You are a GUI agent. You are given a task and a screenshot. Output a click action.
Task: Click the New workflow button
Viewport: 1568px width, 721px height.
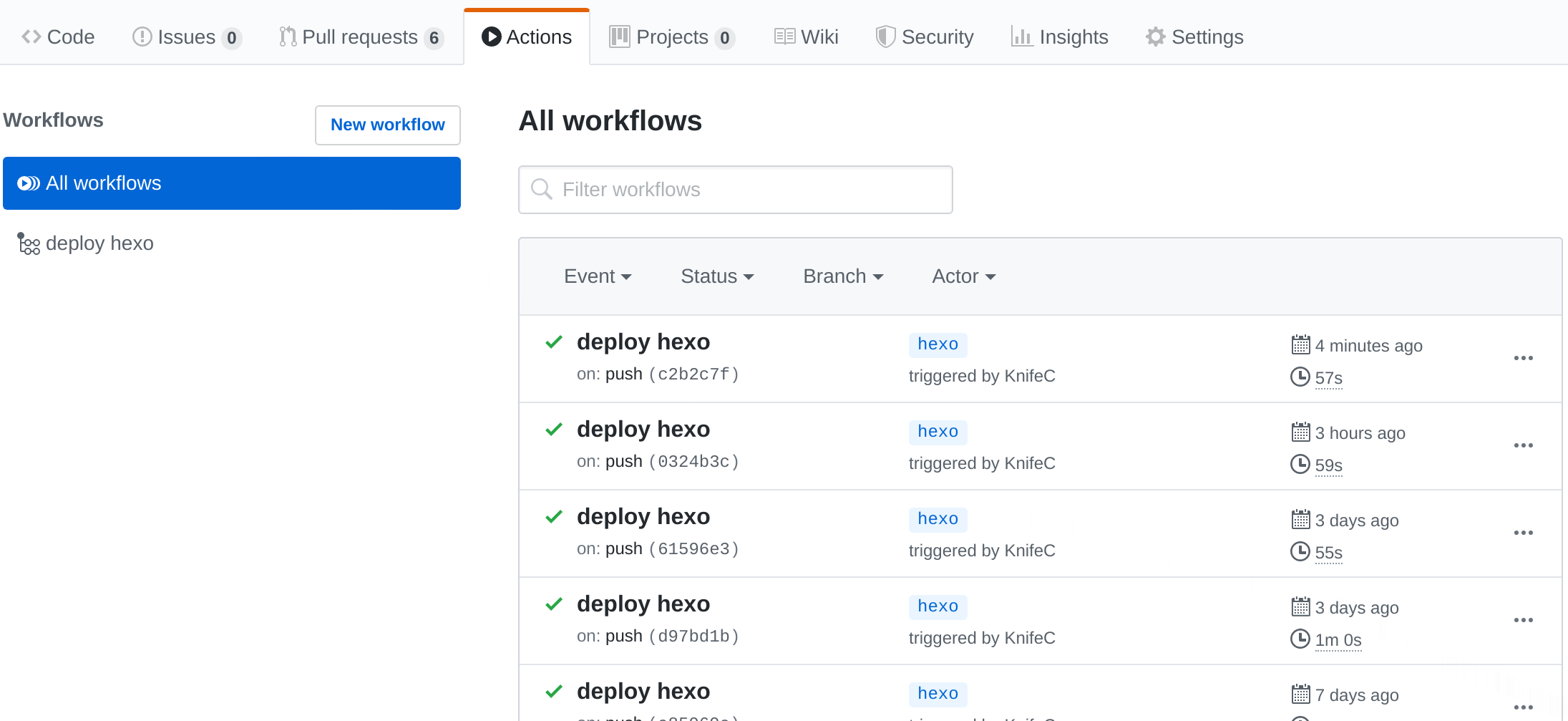(x=387, y=125)
